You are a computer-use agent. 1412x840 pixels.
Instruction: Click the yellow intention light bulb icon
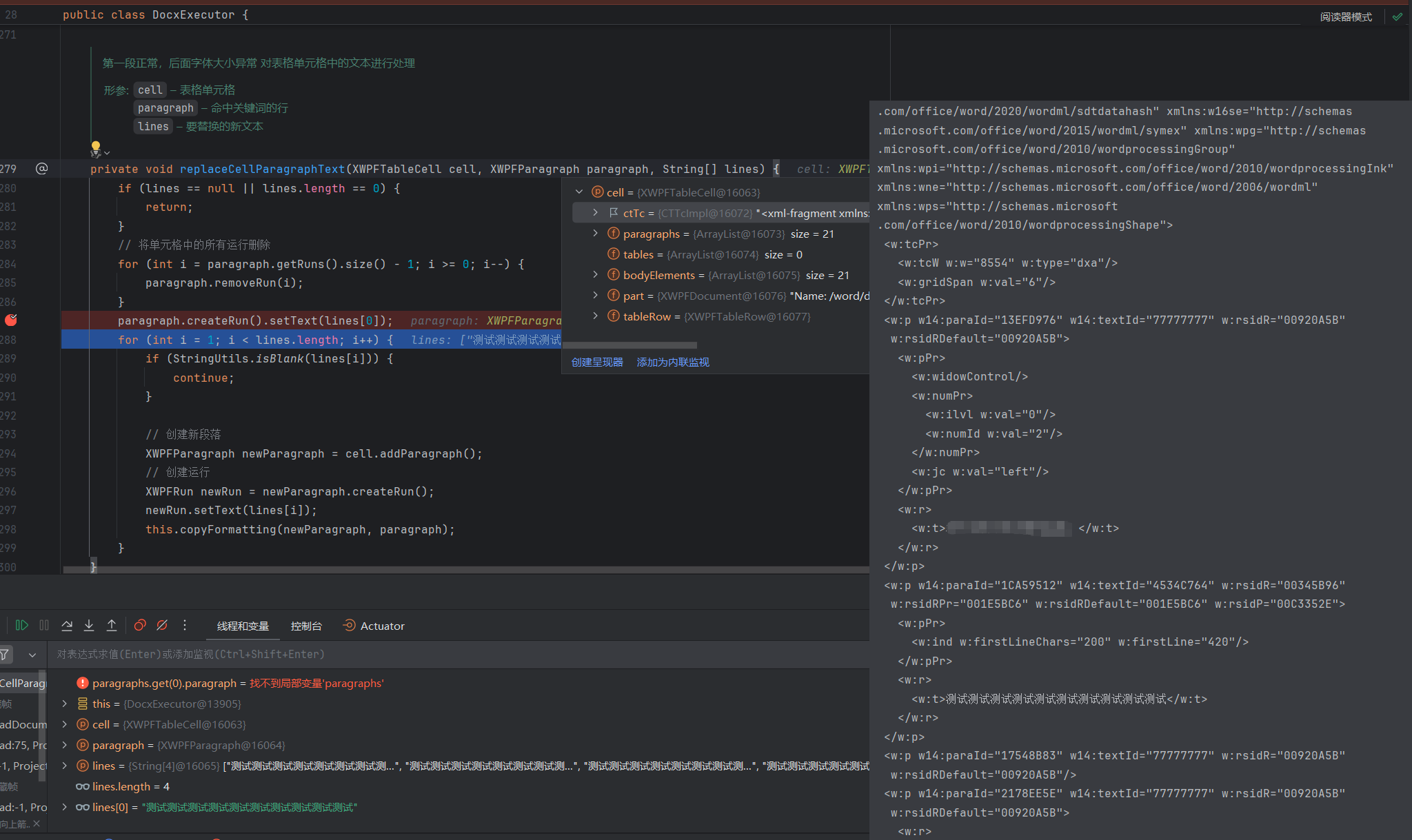96,147
